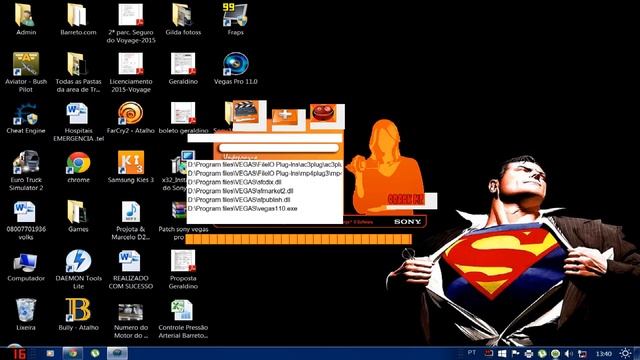Open the Games folder
640x360 pixels.
[78, 216]
